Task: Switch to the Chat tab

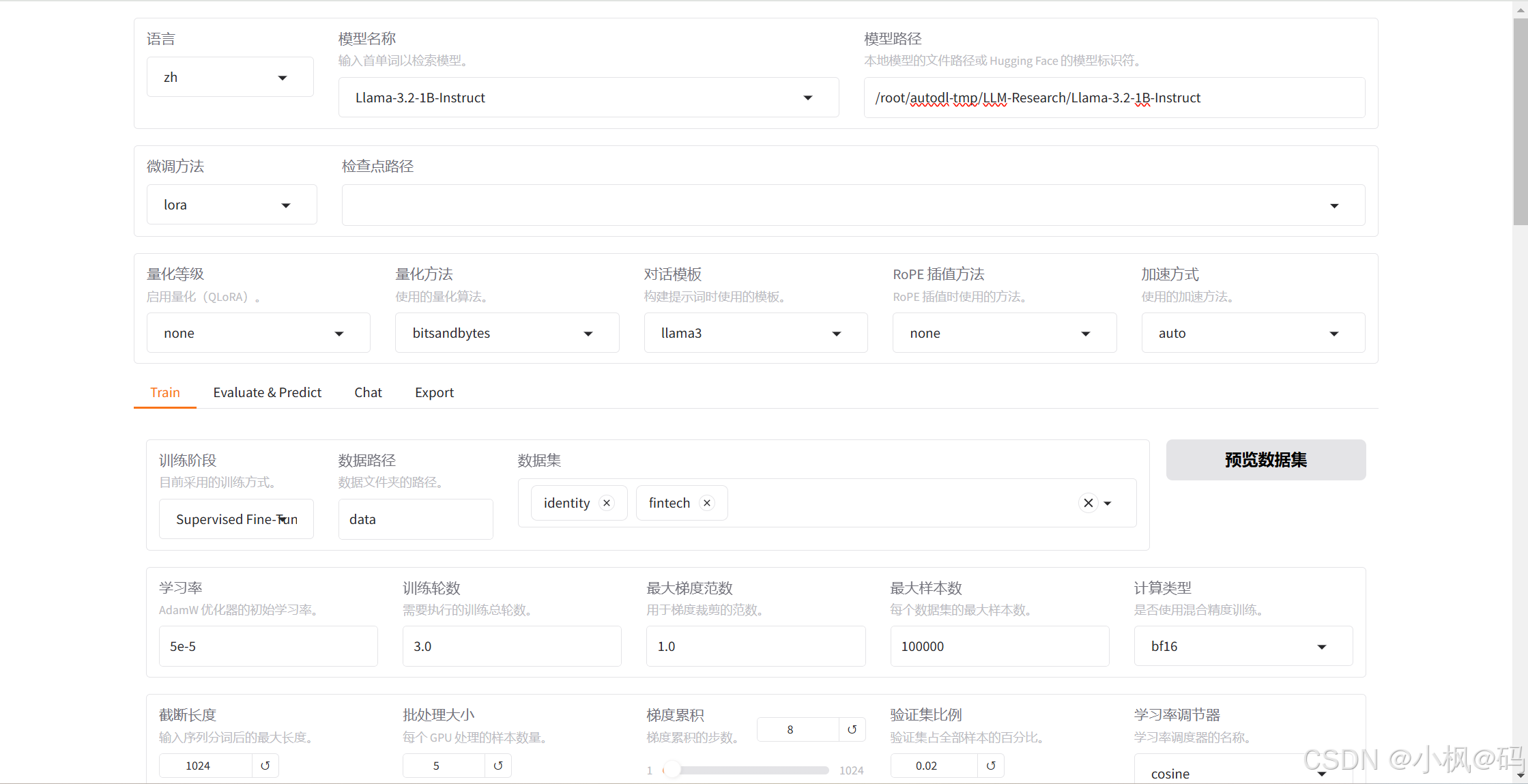Action: 368,392
